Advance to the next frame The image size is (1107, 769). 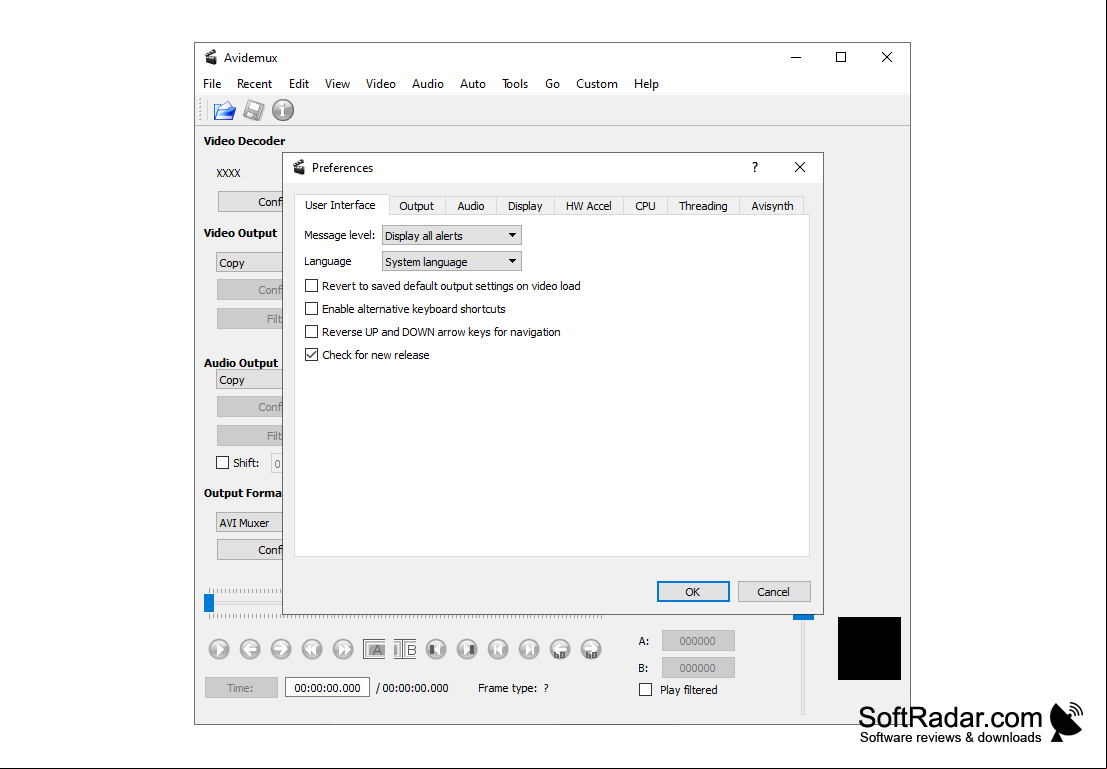(x=281, y=649)
